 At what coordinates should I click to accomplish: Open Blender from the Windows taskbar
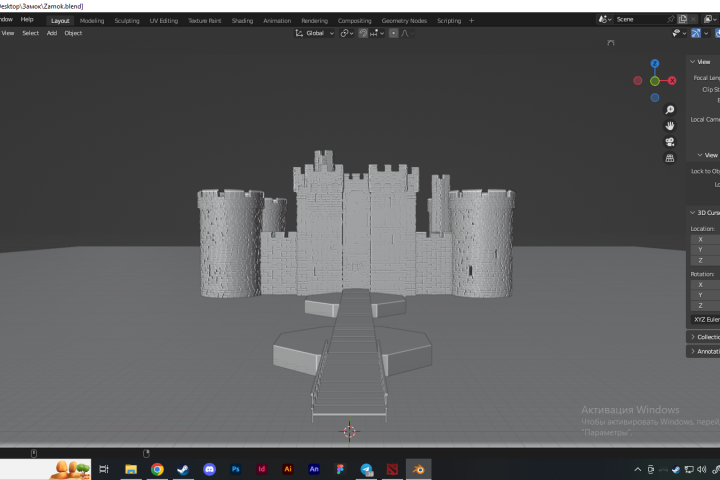(x=418, y=469)
